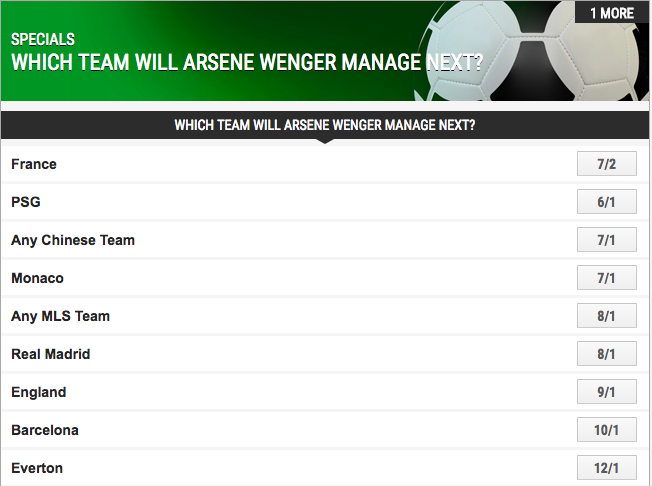Image resolution: width=652 pixels, height=486 pixels.
Task: Click the England 9/1 odds button
Action: pyautogui.click(x=606, y=392)
